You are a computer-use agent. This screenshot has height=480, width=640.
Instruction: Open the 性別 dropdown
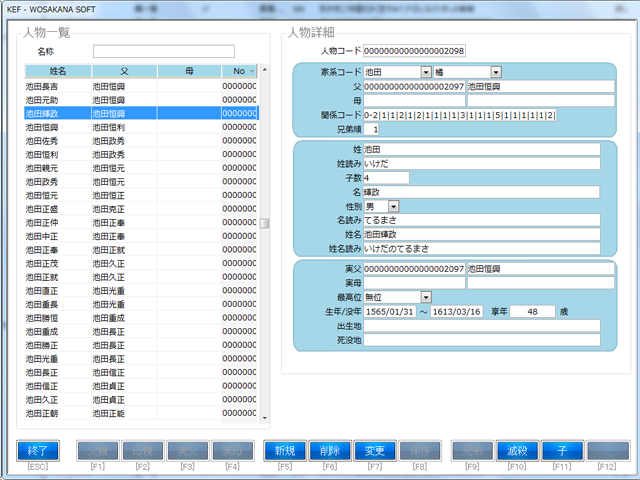[393, 207]
